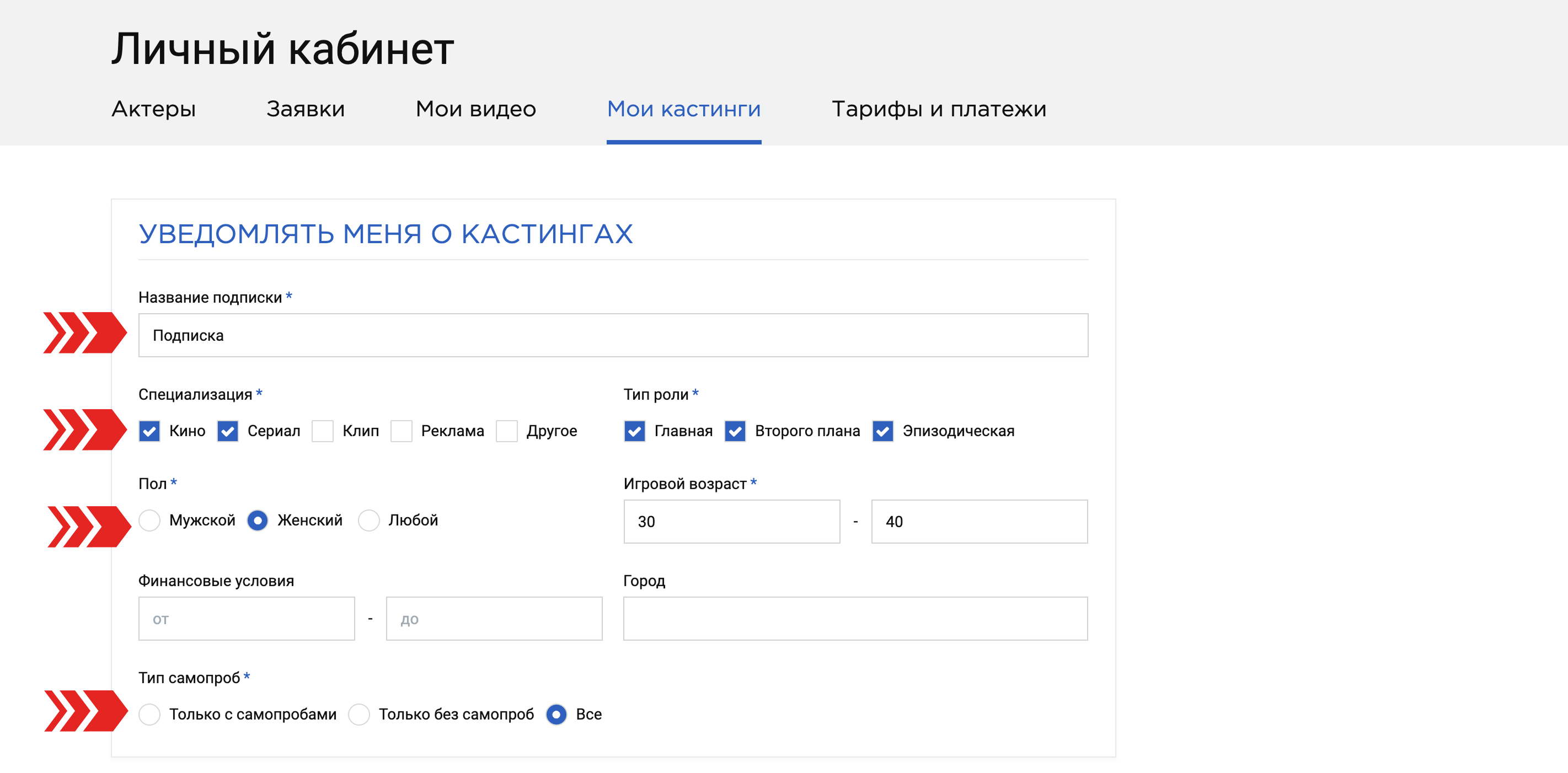Select Мужской gender radio button

[x=149, y=521]
